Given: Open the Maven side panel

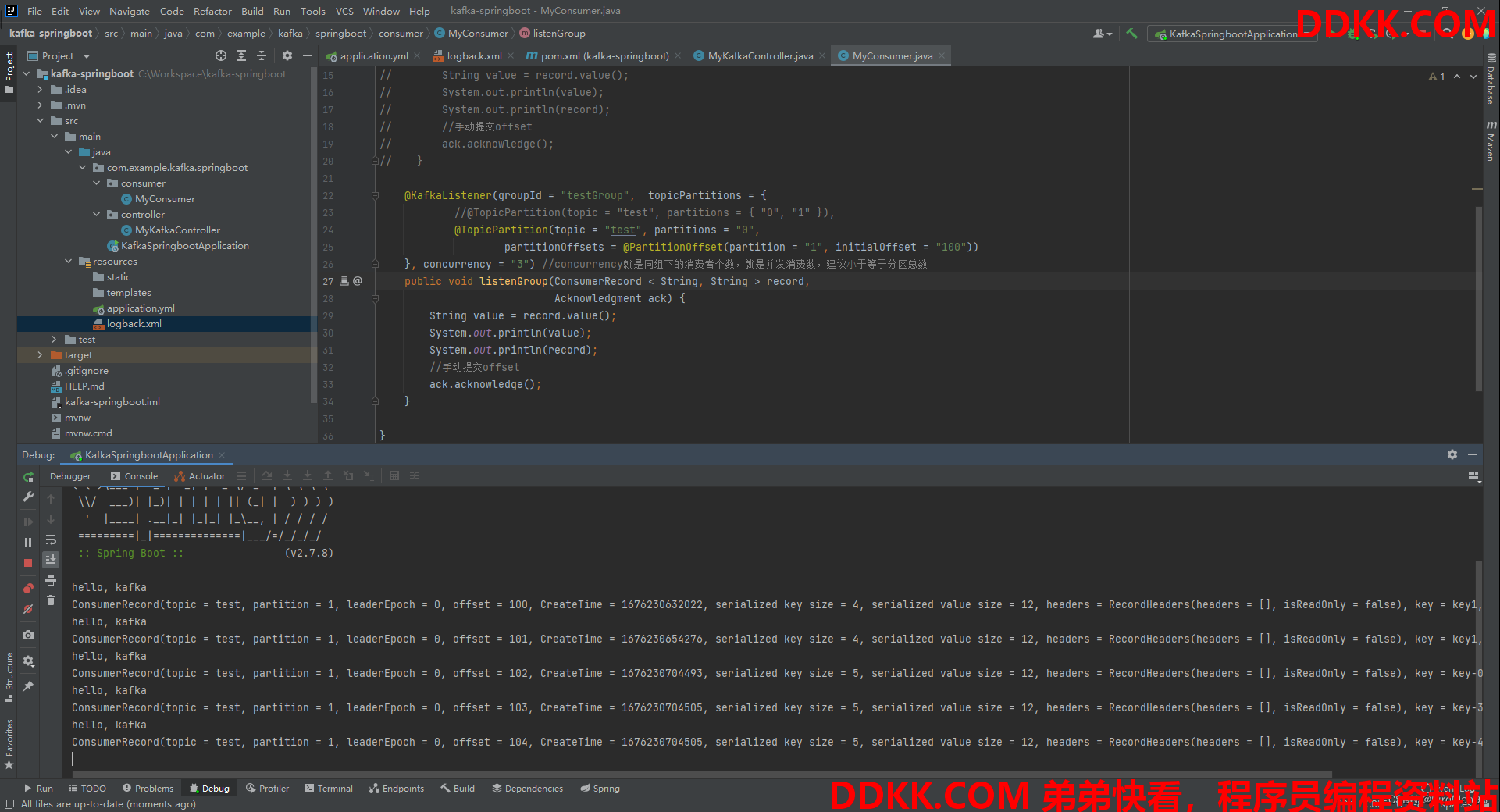Looking at the screenshot, I should [x=1491, y=141].
